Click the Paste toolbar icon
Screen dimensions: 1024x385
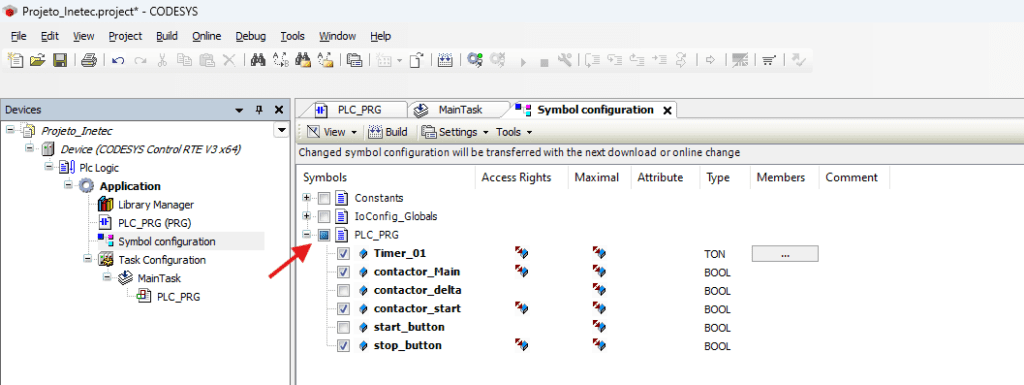point(207,60)
